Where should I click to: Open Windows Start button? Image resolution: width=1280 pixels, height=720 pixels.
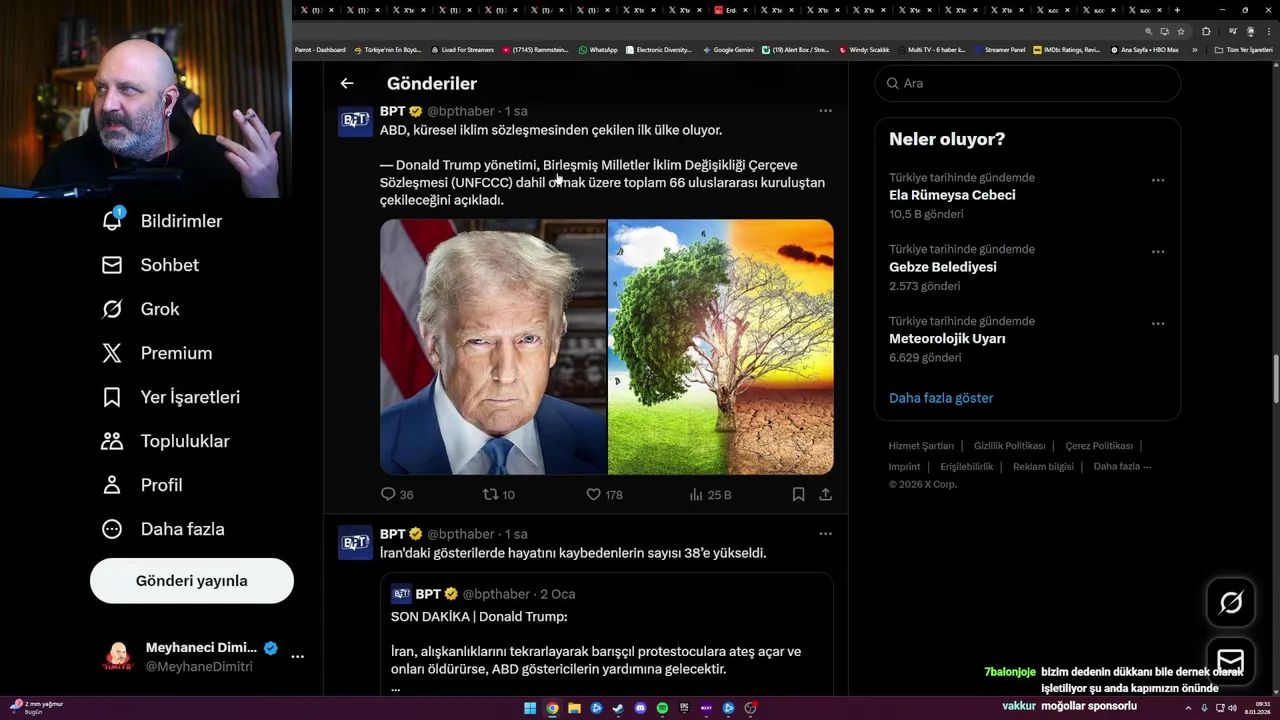pyautogui.click(x=530, y=708)
